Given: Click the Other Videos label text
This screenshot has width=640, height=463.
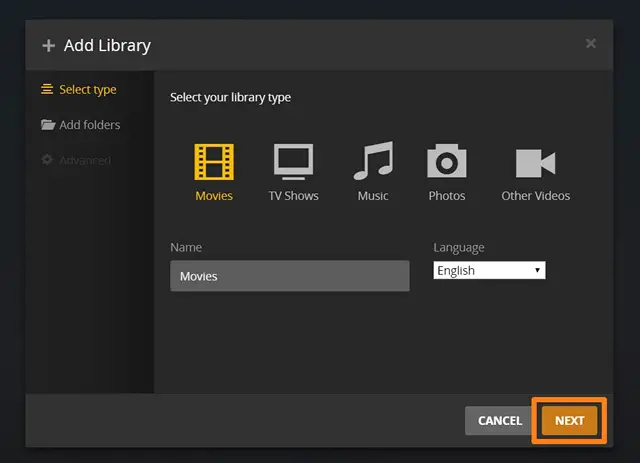Looking at the screenshot, I should pos(536,196).
